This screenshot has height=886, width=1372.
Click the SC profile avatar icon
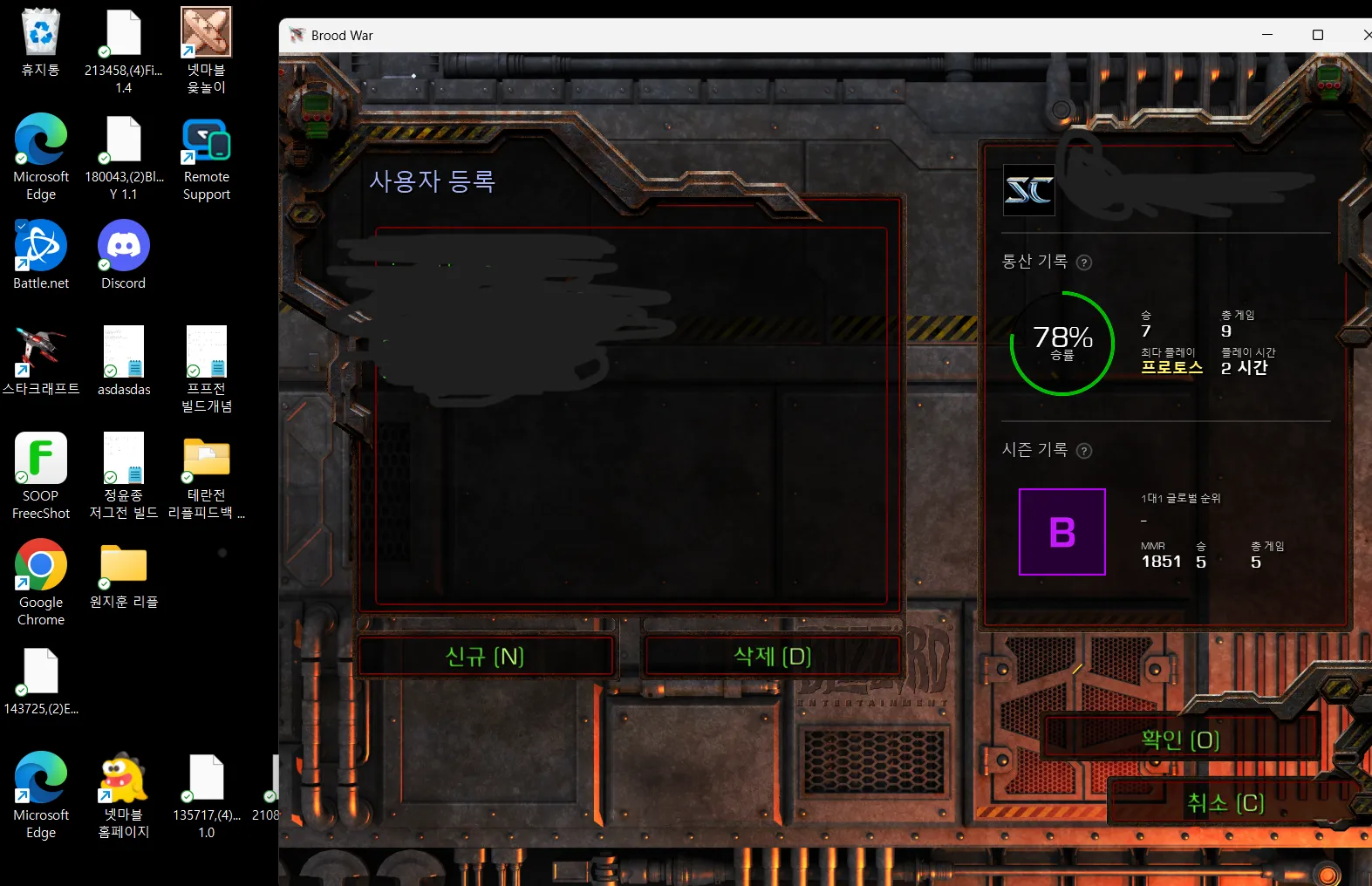pos(1029,190)
